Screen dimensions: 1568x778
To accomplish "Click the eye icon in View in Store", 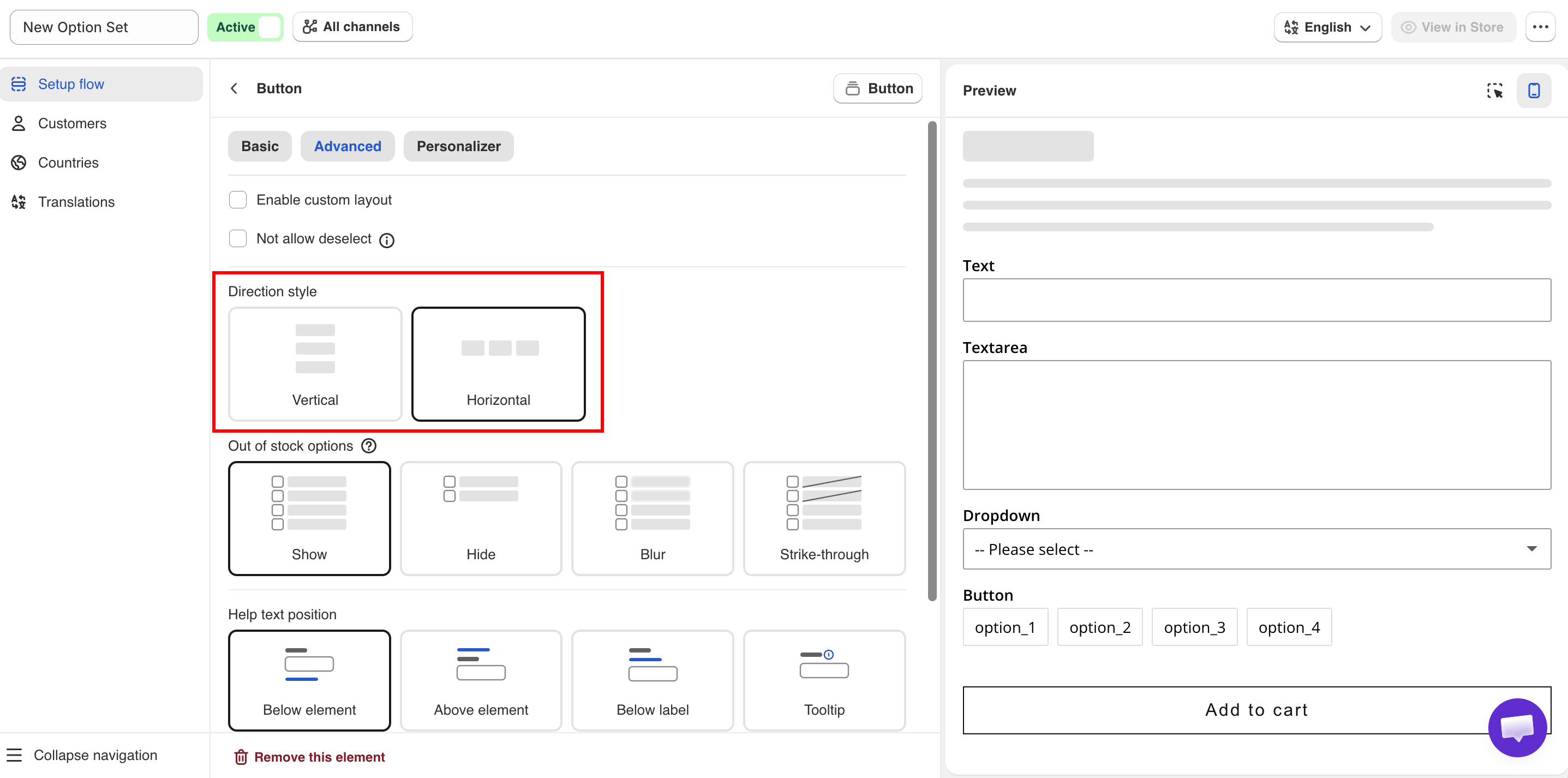I will click(1408, 27).
